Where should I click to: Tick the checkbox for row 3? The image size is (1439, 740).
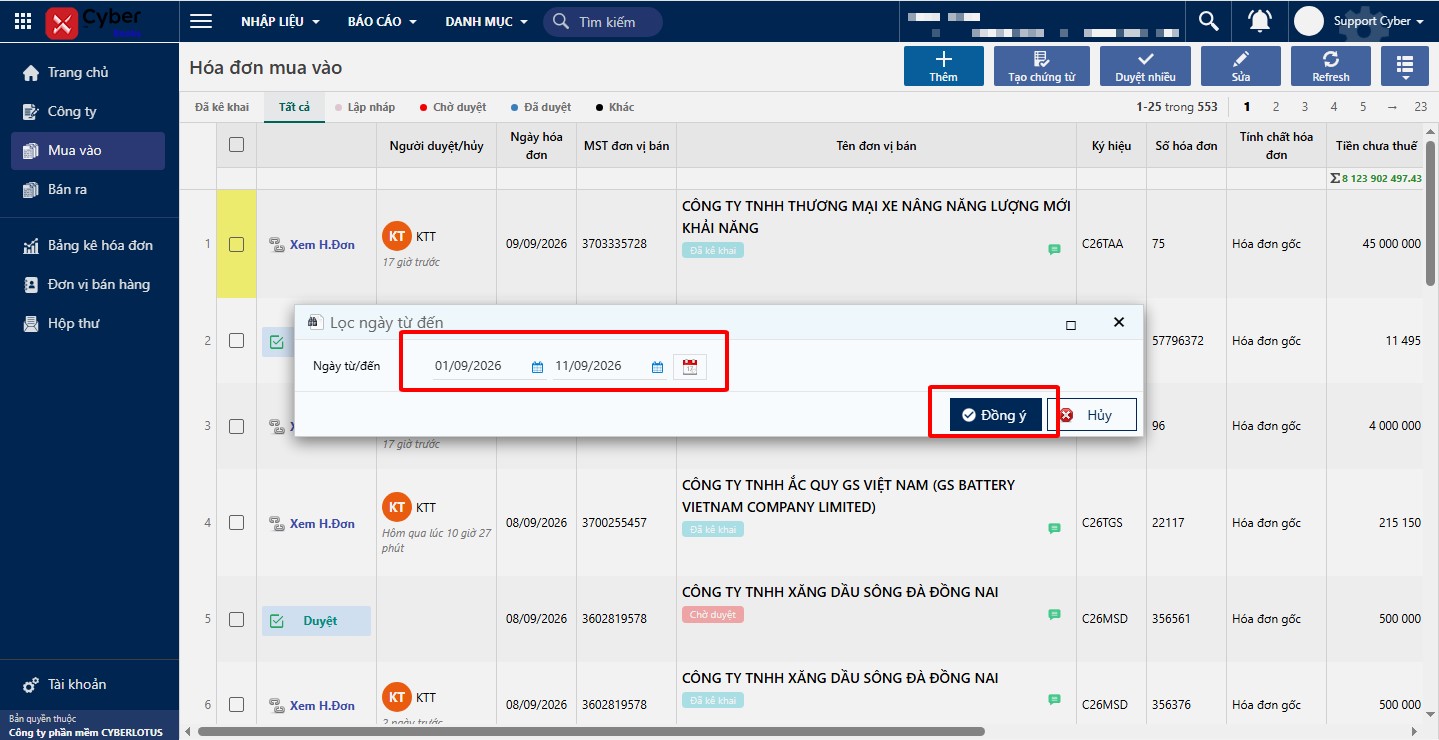236,426
